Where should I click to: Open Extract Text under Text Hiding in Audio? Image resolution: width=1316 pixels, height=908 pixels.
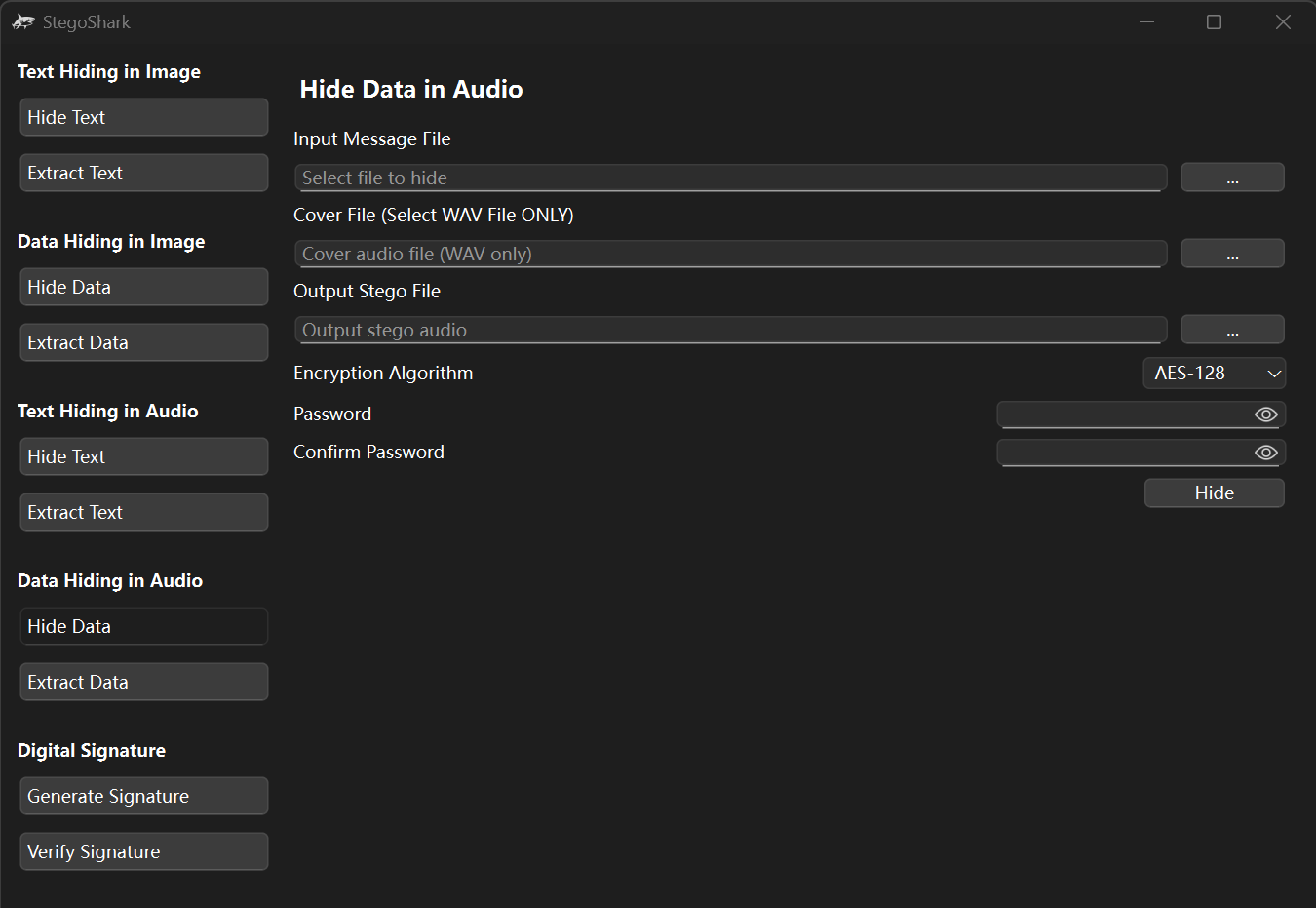point(144,512)
